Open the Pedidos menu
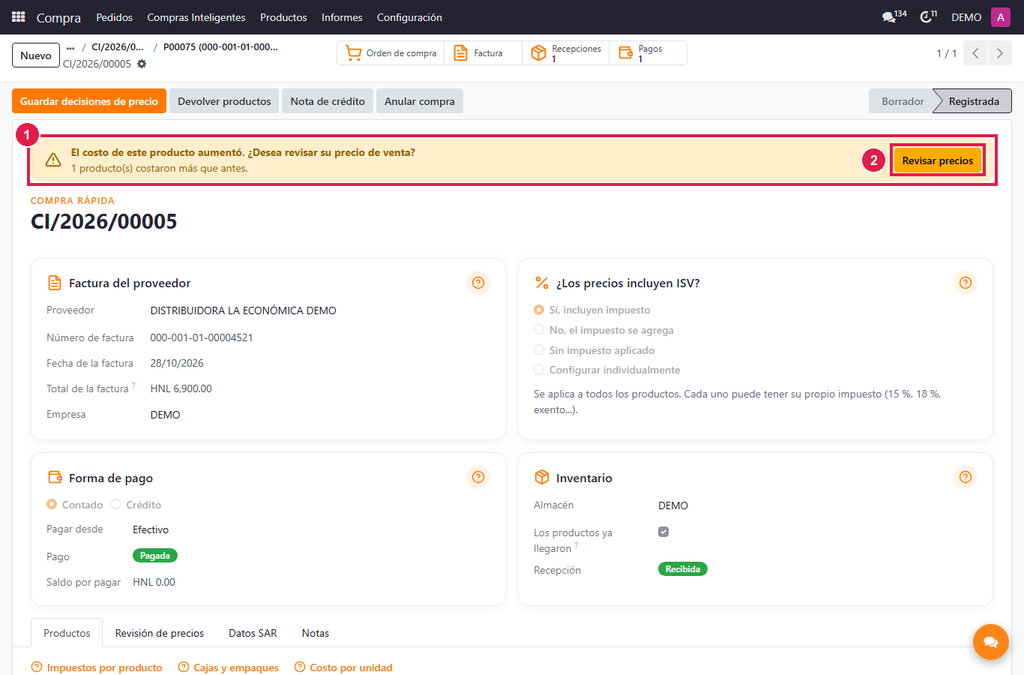1024x675 pixels. [x=114, y=17]
